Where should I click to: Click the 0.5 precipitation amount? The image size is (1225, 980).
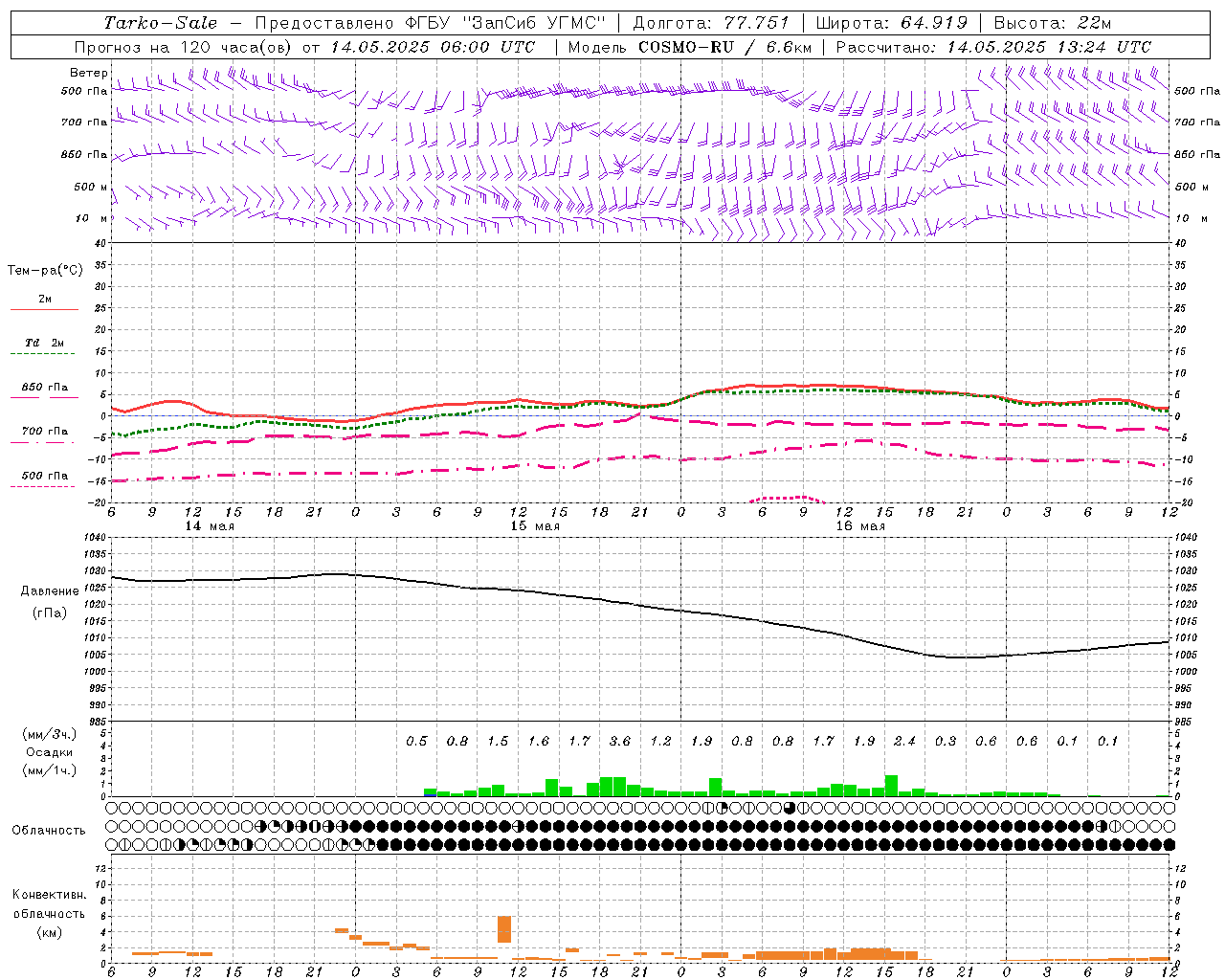click(416, 742)
